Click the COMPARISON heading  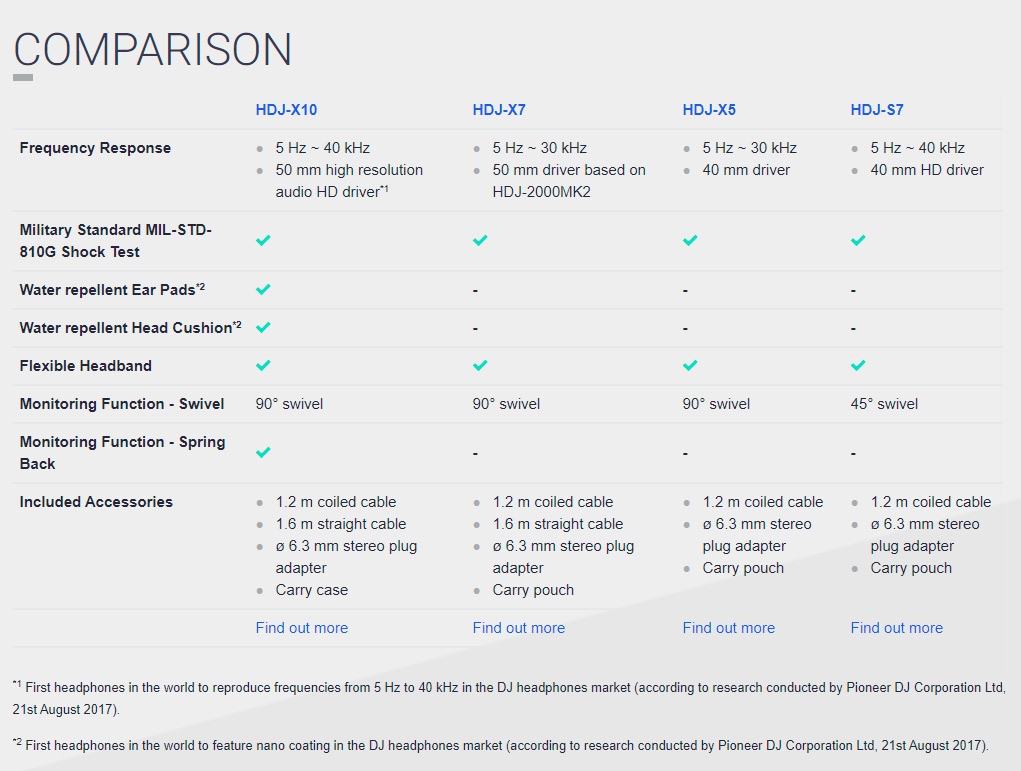coord(153,49)
